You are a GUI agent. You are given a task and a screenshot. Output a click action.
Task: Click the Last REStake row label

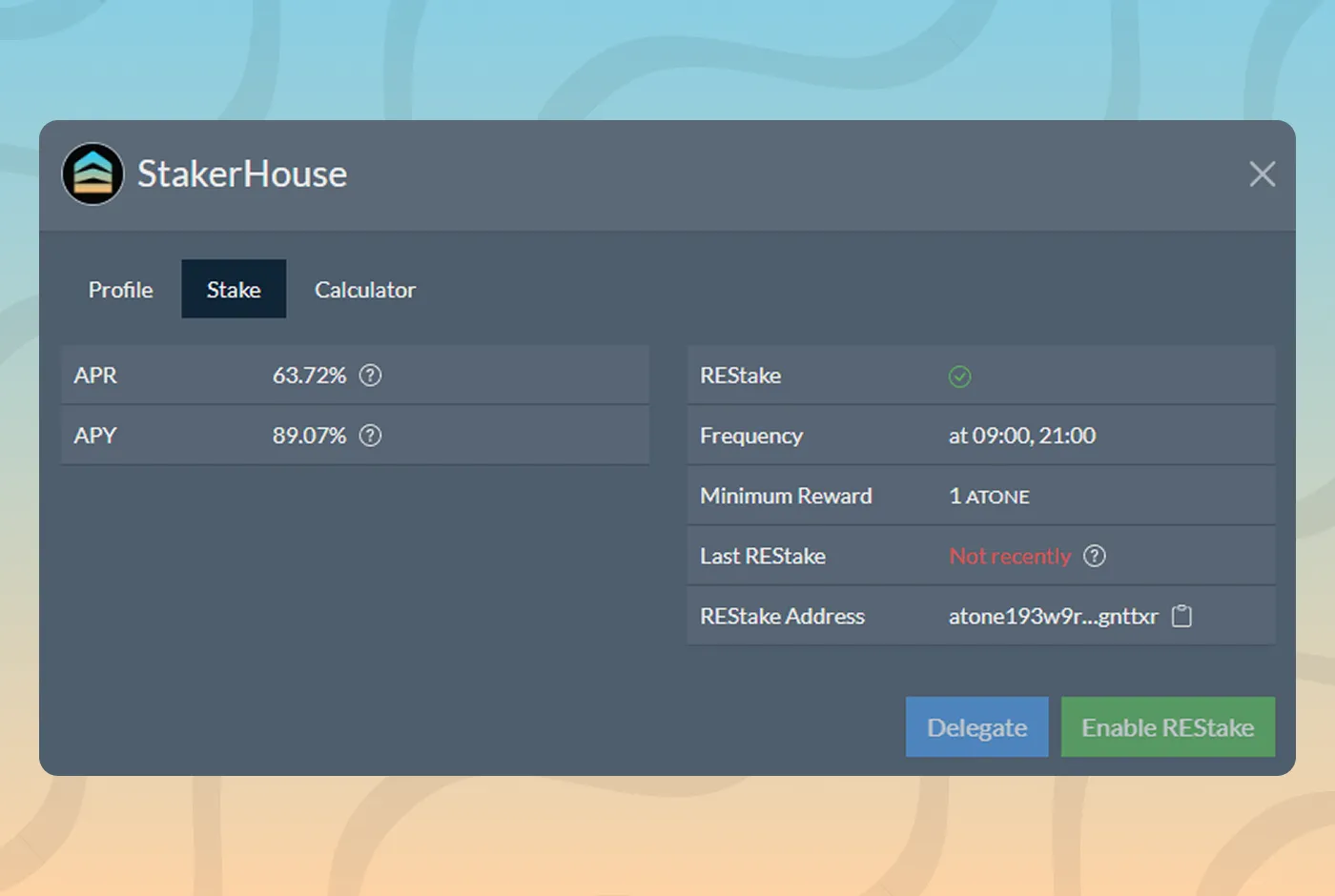coord(762,557)
